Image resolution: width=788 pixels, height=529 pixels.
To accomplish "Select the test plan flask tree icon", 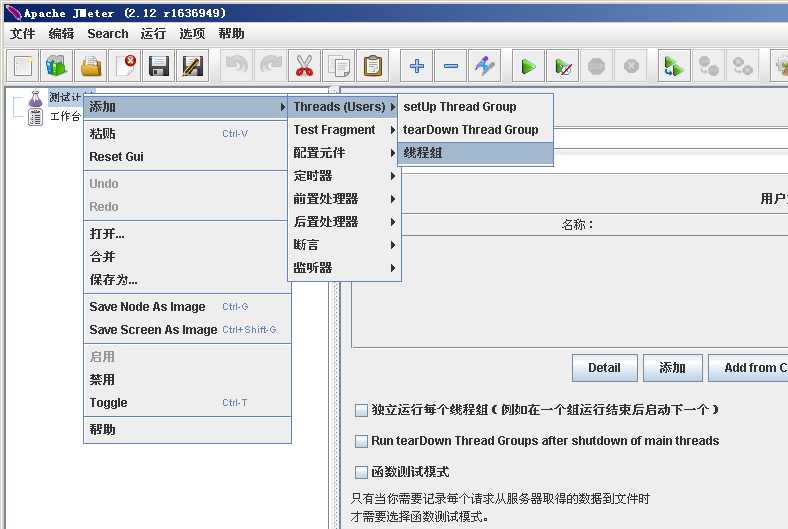I will pyautogui.click(x=35, y=98).
